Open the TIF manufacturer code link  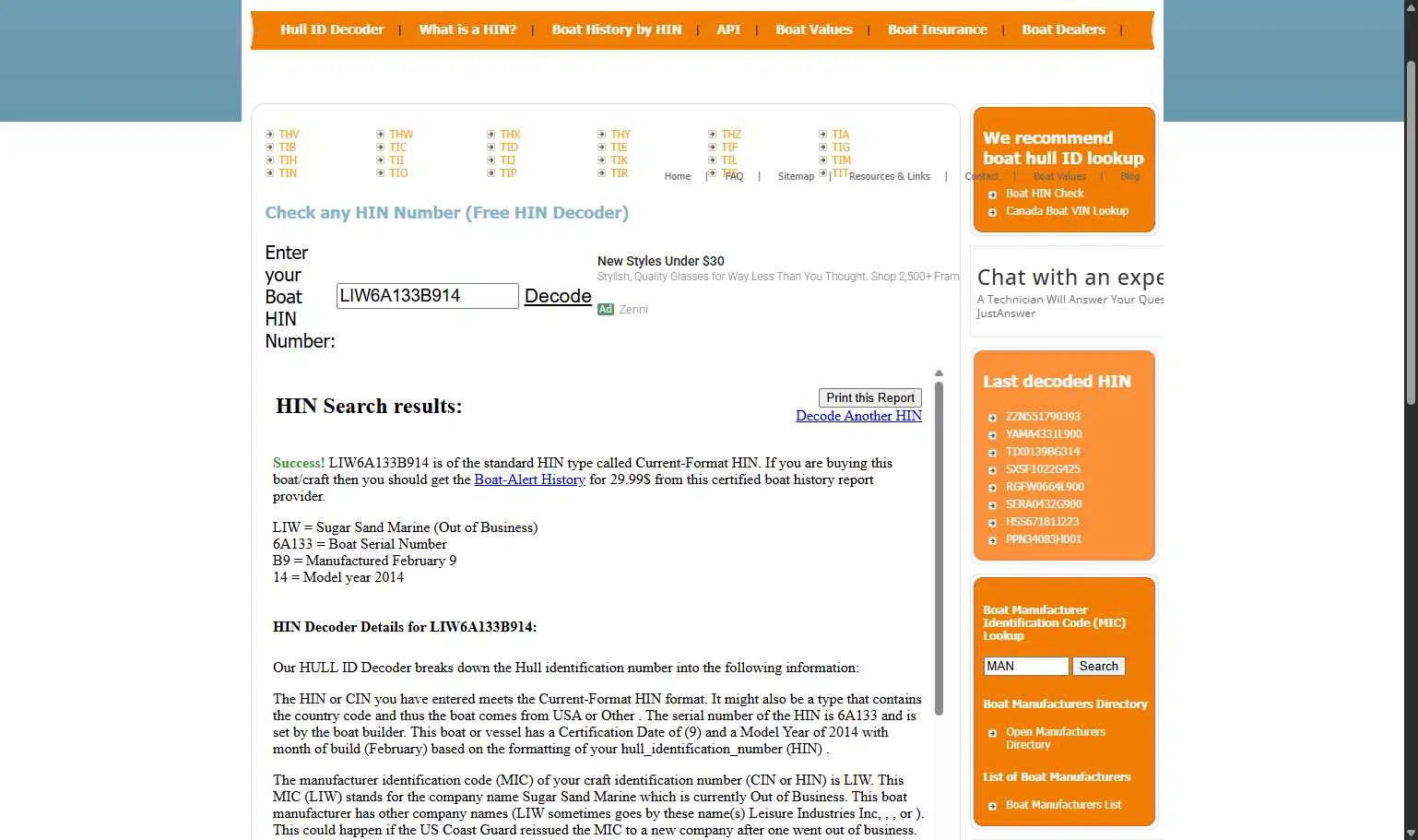tap(729, 148)
